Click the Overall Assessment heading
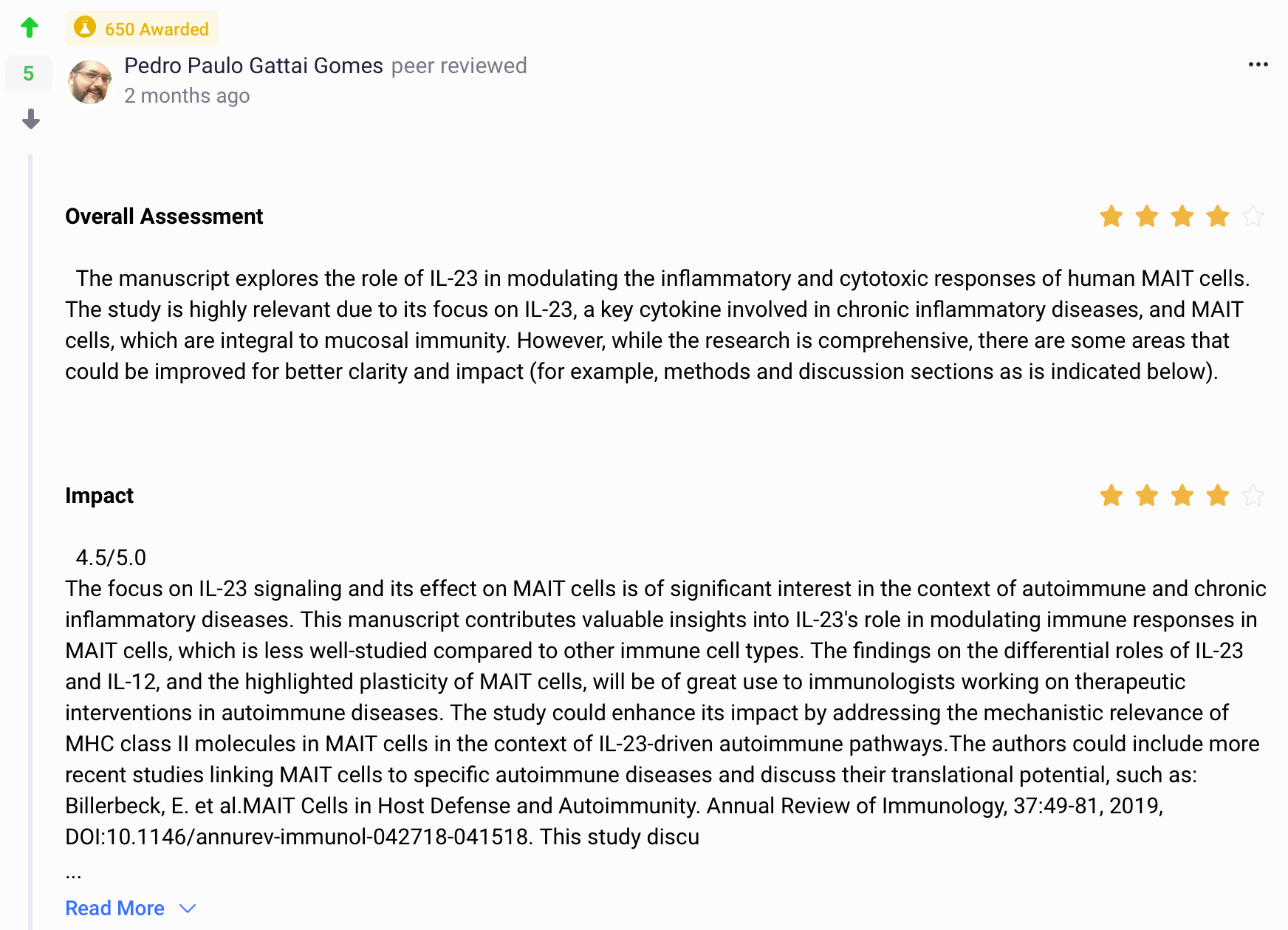 (x=164, y=216)
